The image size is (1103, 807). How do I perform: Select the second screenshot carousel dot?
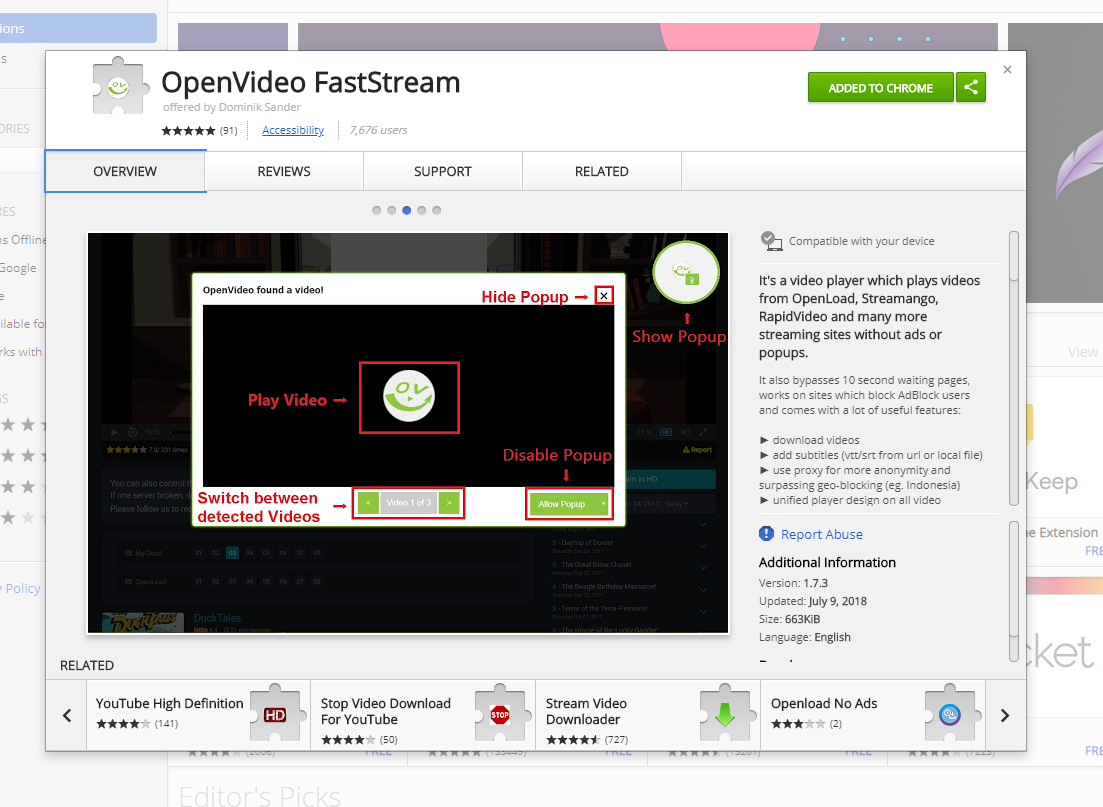tap(391, 210)
